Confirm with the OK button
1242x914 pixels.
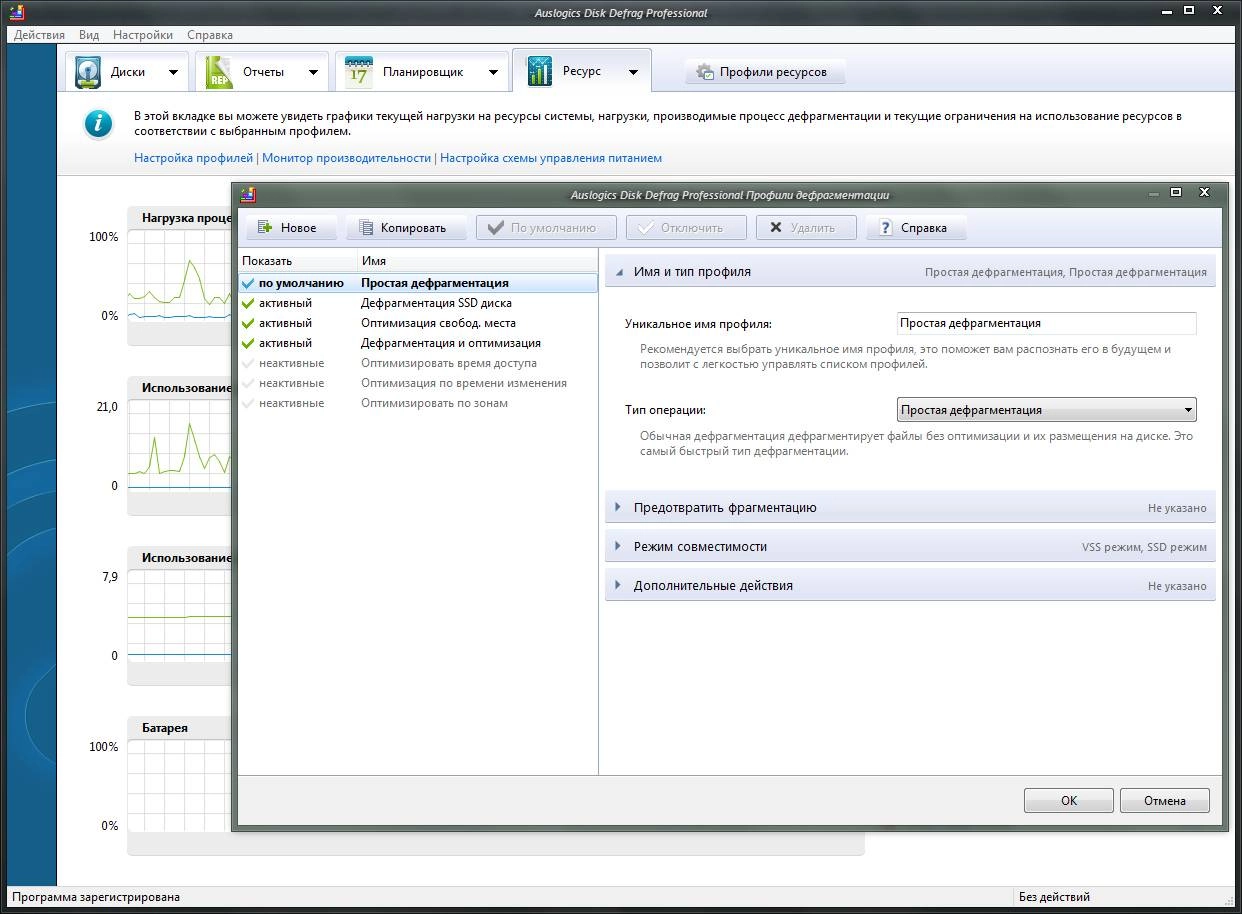coord(1069,800)
